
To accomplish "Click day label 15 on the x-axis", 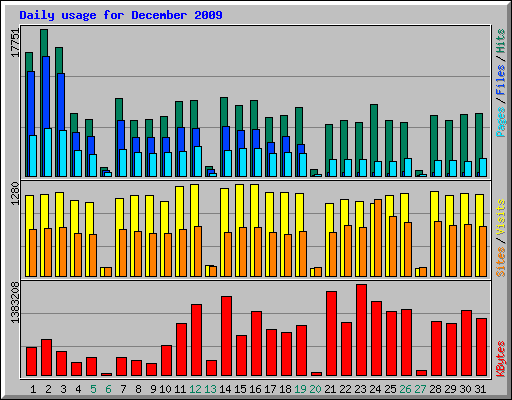I will [240, 389].
